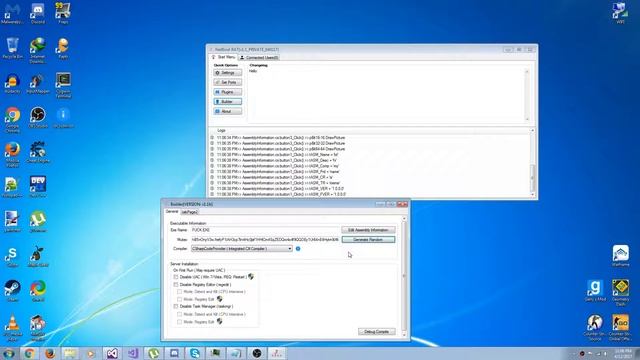The width and height of the screenshot is (640, 360).
Task: Open the Fraps desktop shortcut
Action: point(63,13)
